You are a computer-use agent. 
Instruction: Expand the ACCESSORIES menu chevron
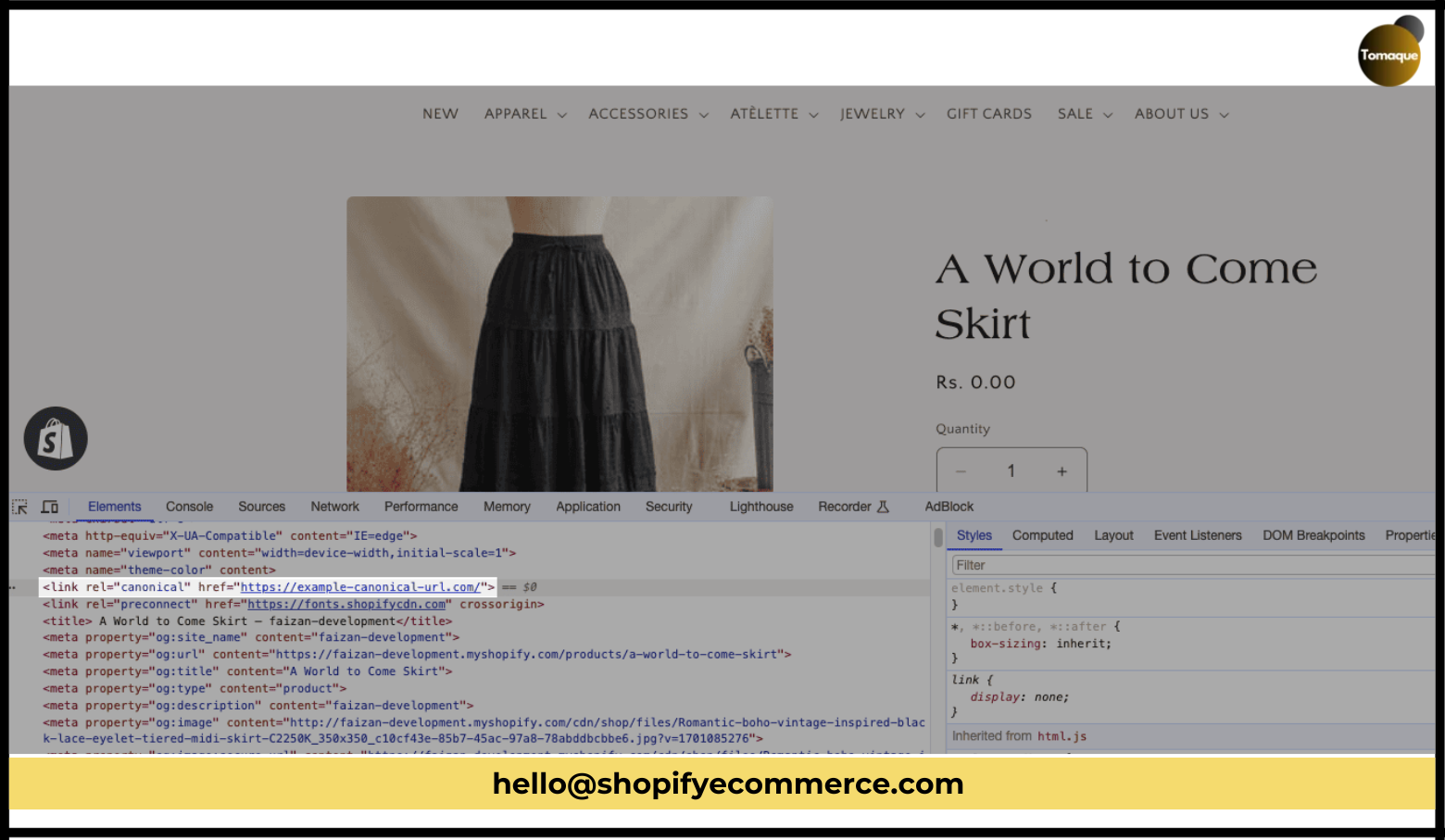(704, 115)
